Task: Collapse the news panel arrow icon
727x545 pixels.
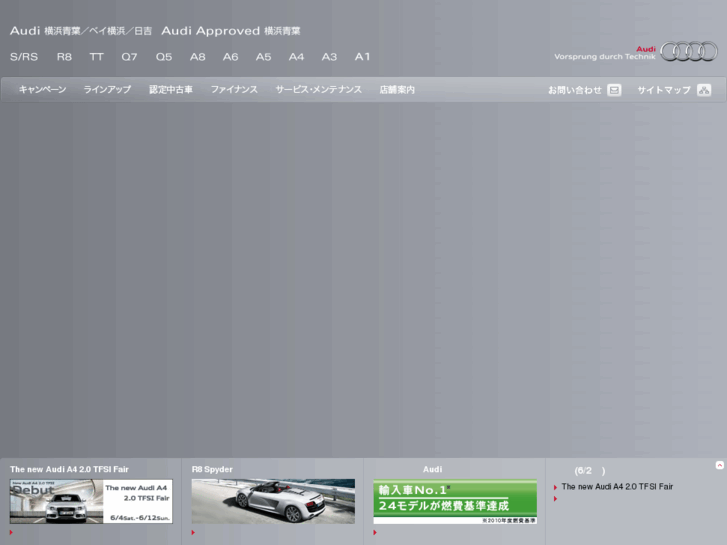Action: click(x=720, y=465)
